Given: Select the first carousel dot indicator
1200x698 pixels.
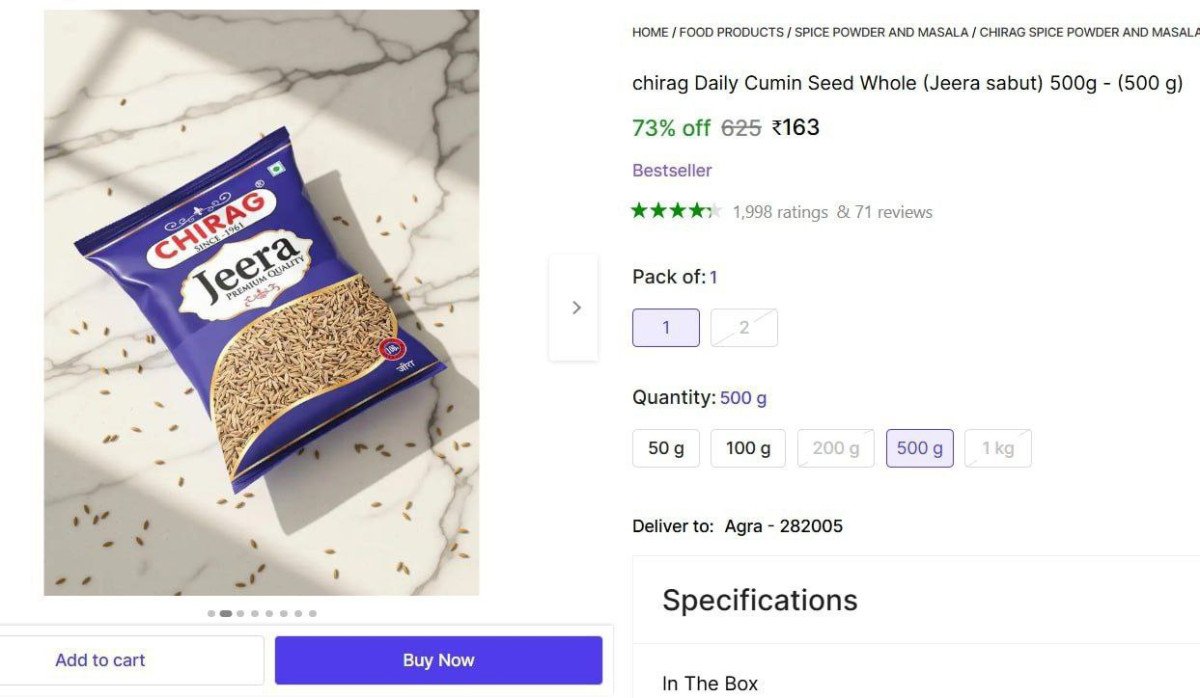Looking at the screenshot, I should point(211,613).
